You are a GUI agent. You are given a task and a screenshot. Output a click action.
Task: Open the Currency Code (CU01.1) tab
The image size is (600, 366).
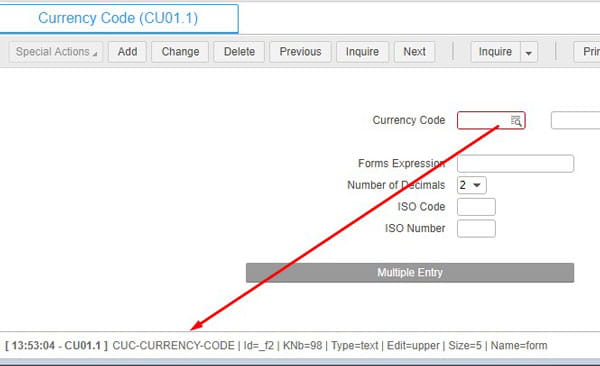pyautogui.click(x=118, y=18)
